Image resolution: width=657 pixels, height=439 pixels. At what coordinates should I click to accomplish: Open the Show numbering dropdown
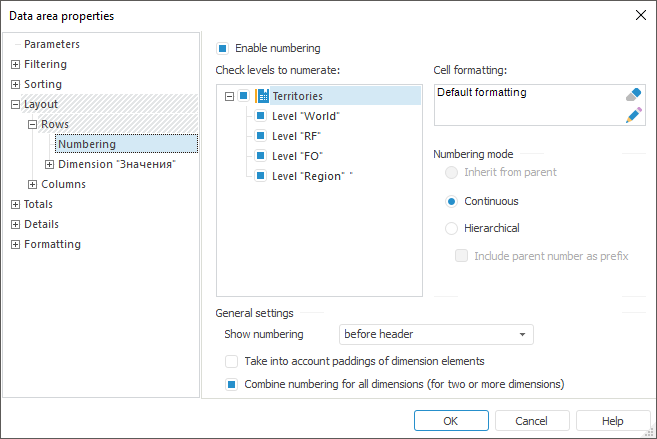(522, 334)
